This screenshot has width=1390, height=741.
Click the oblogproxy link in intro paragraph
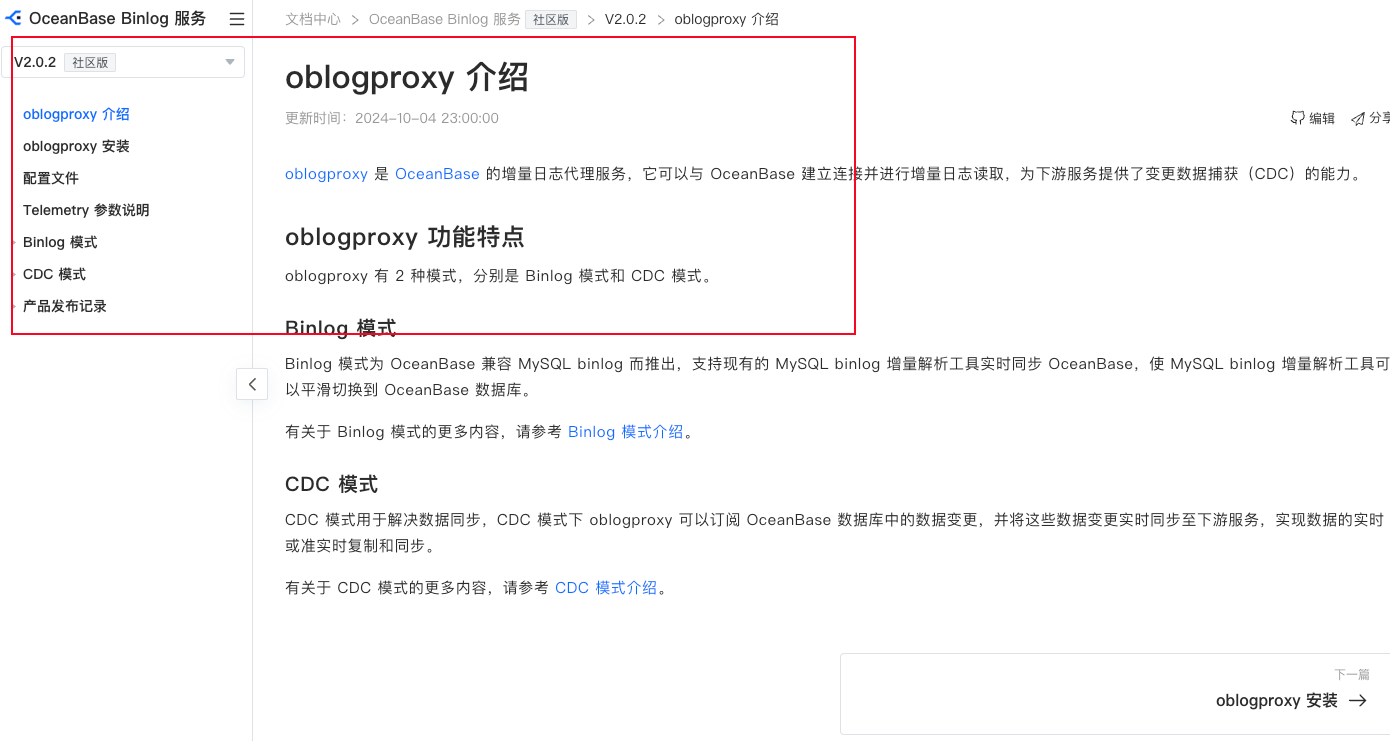[x=326, y=174]
